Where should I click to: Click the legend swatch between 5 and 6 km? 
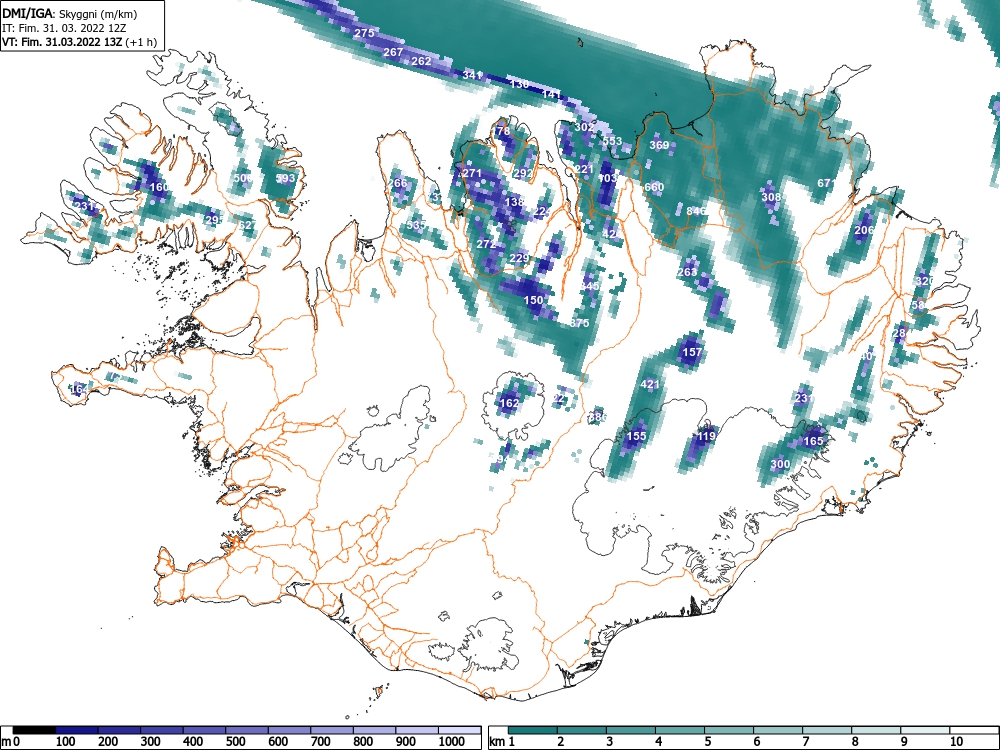[729, 730]
